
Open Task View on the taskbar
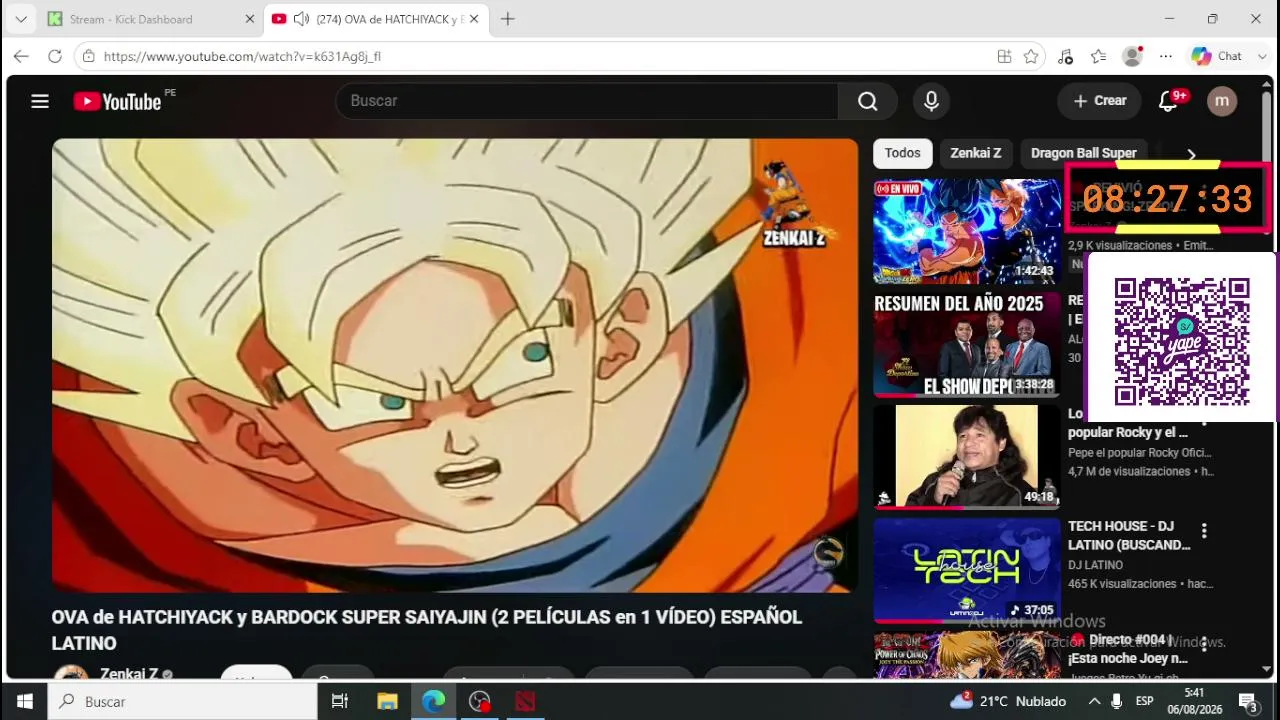click(x=340, y=701)
